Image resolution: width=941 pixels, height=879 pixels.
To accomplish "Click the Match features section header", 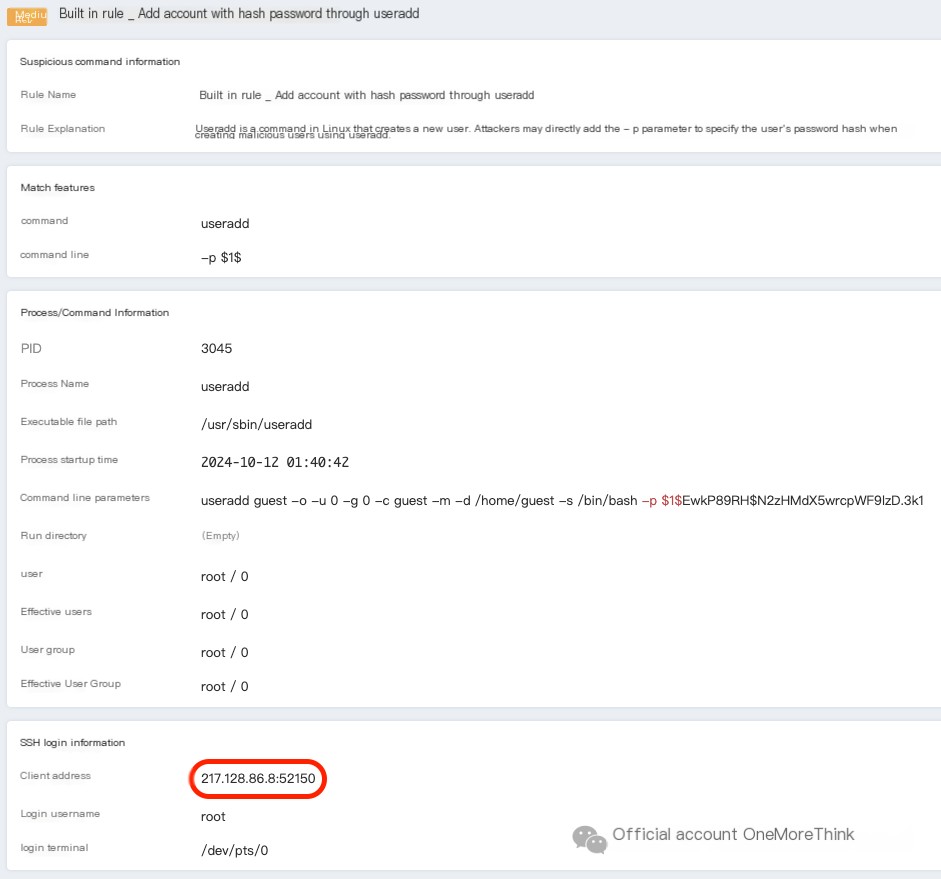I will [58, 188].
